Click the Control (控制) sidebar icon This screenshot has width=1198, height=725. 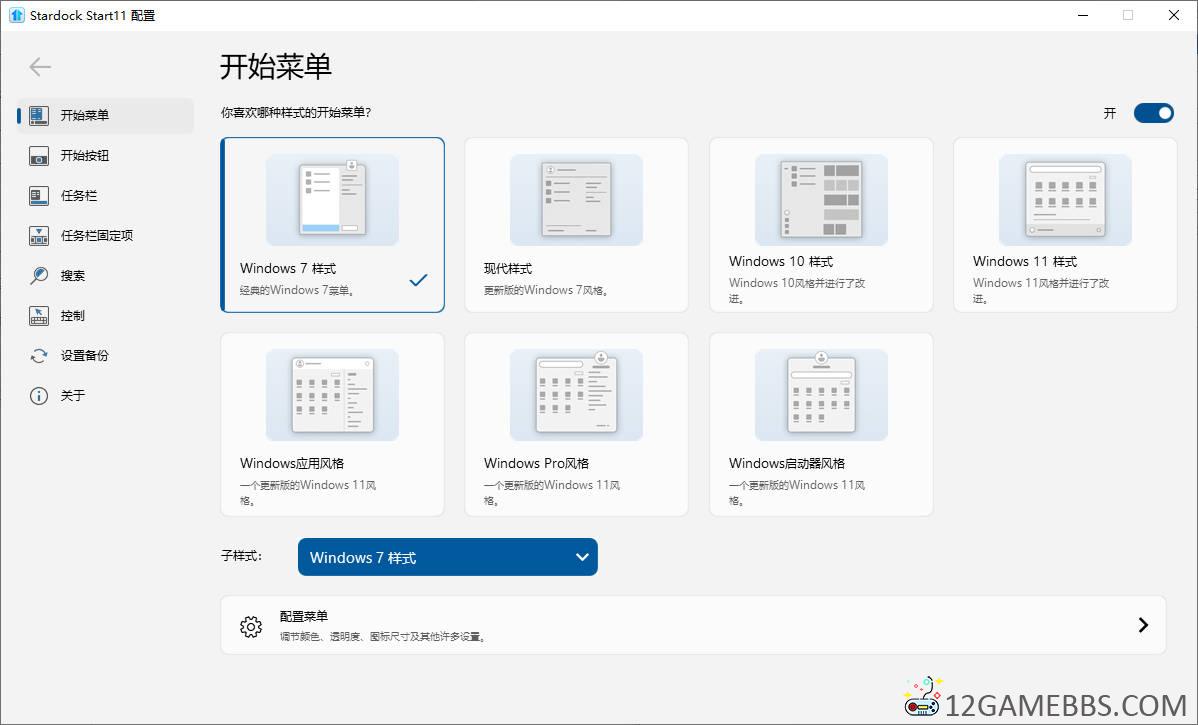39,316
